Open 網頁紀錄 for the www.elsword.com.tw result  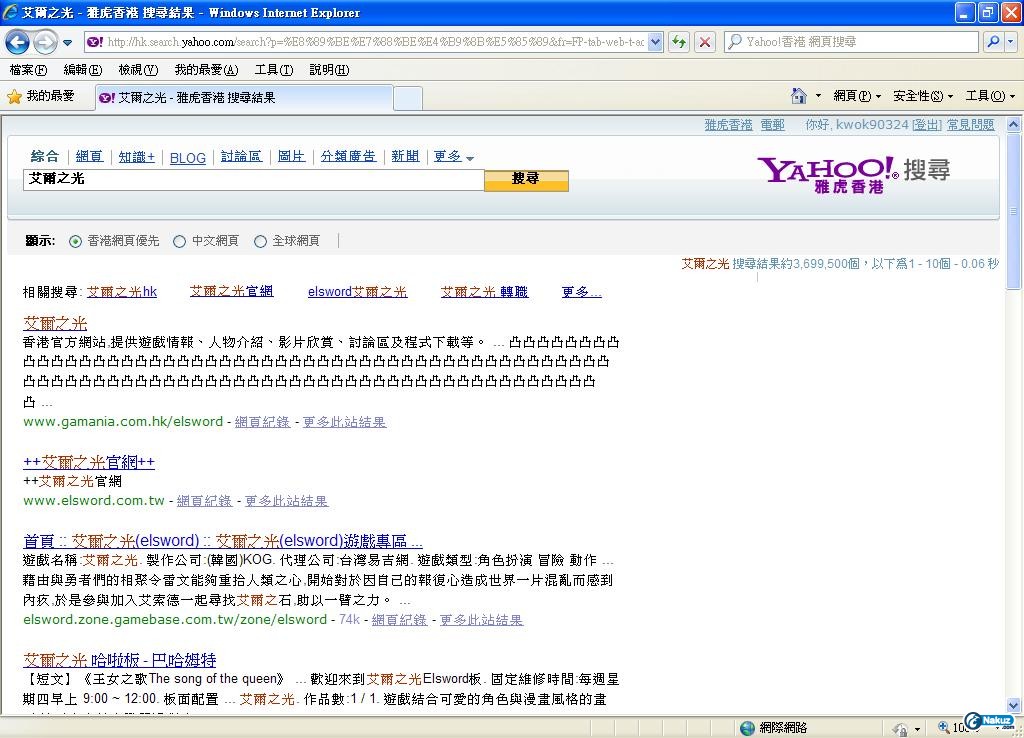point(204,501)
